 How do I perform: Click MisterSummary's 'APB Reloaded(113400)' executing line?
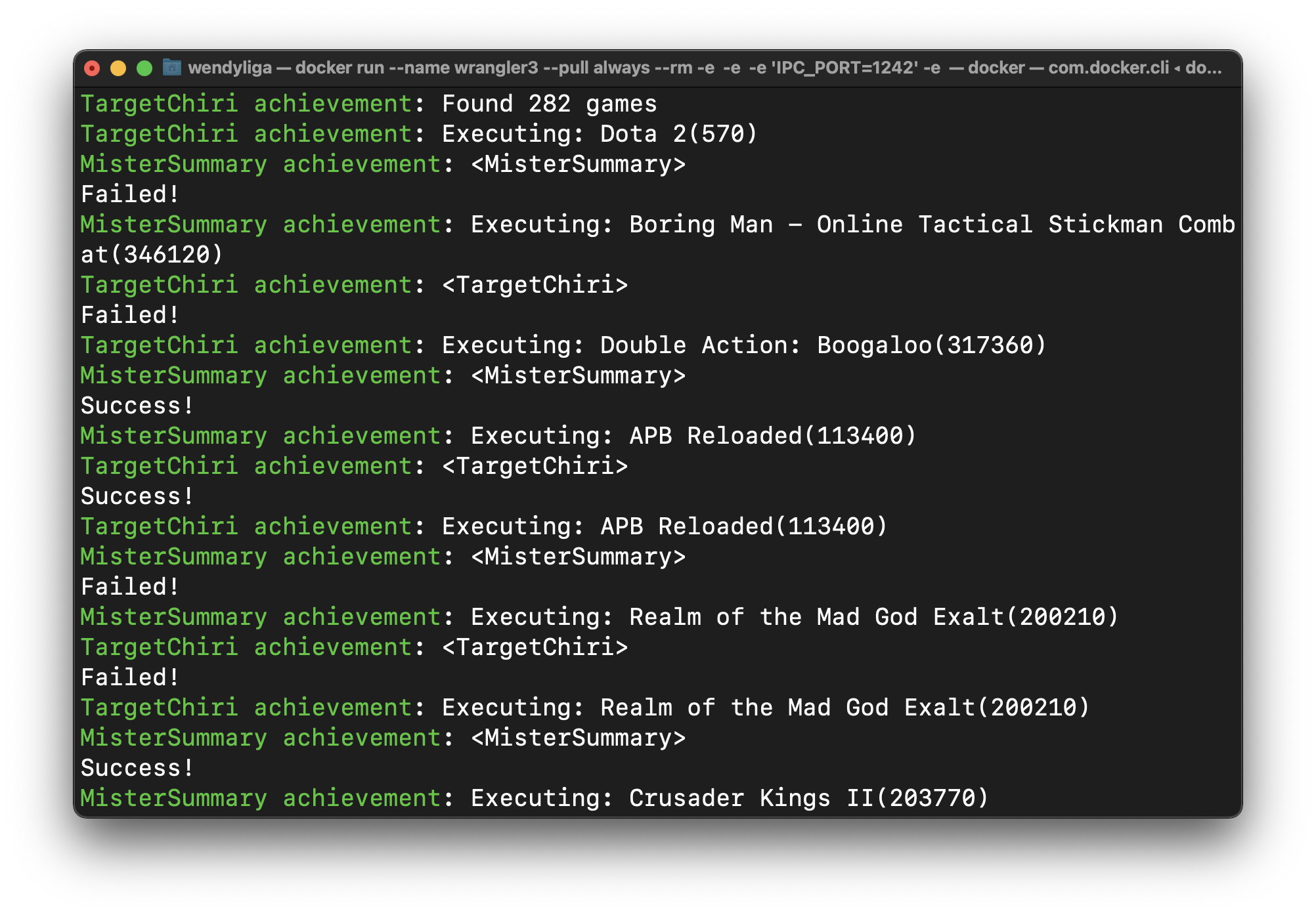point(772,436)
